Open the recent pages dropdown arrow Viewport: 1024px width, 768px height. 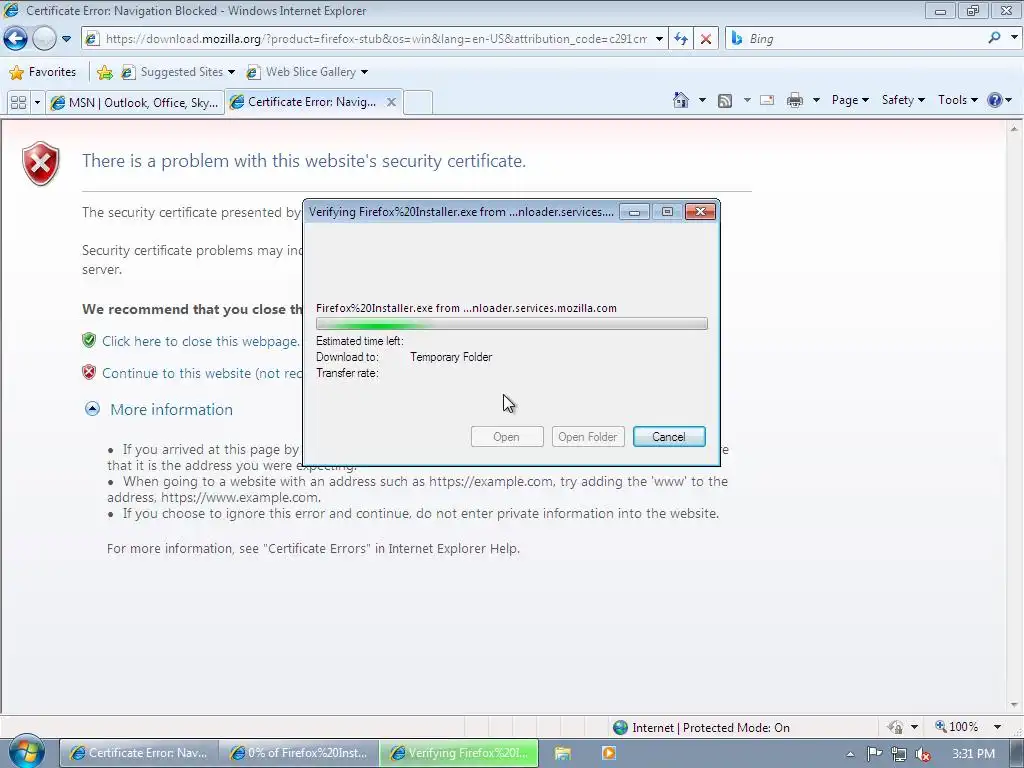[x=67, y=39]
